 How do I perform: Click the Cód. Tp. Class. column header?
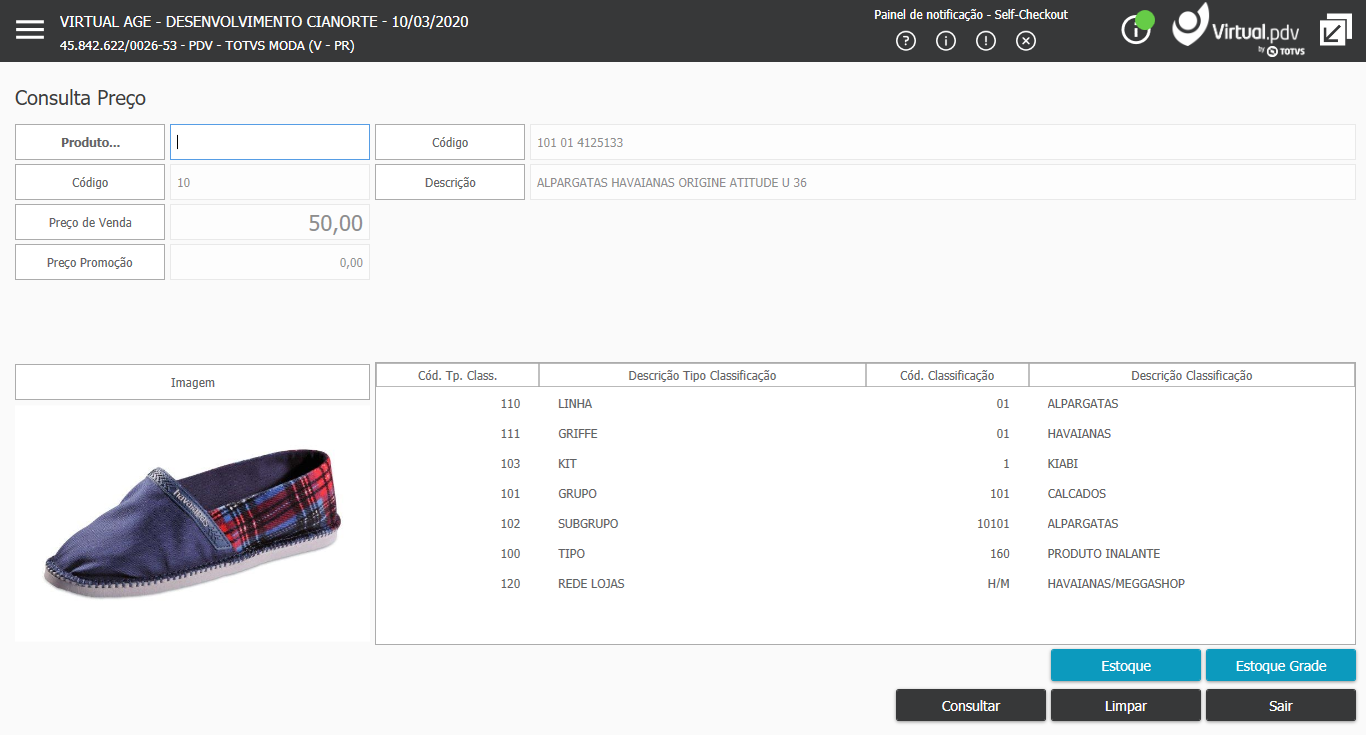458,376
